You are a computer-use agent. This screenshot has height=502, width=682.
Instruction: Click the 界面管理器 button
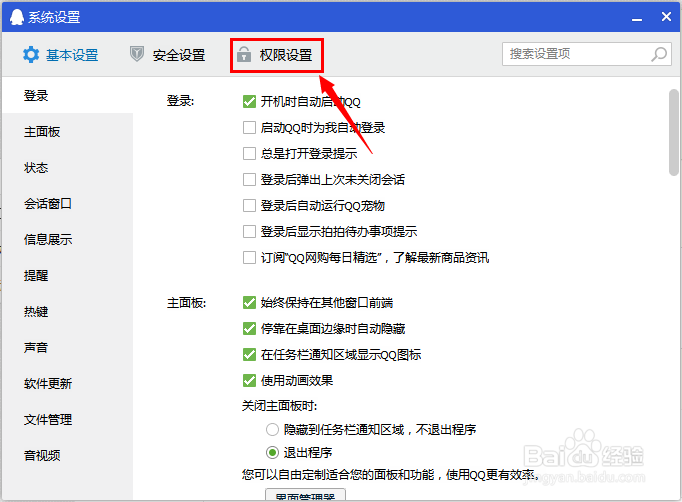(305, 495)
